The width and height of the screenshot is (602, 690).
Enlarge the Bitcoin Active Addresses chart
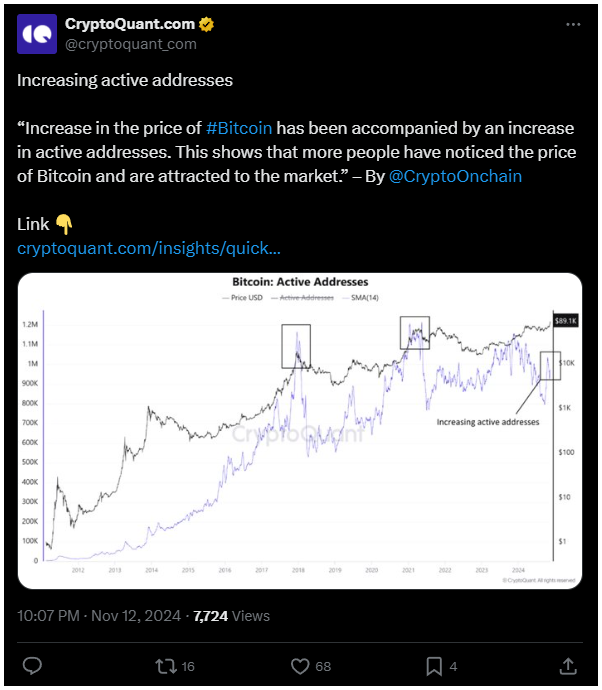(300, 431)
